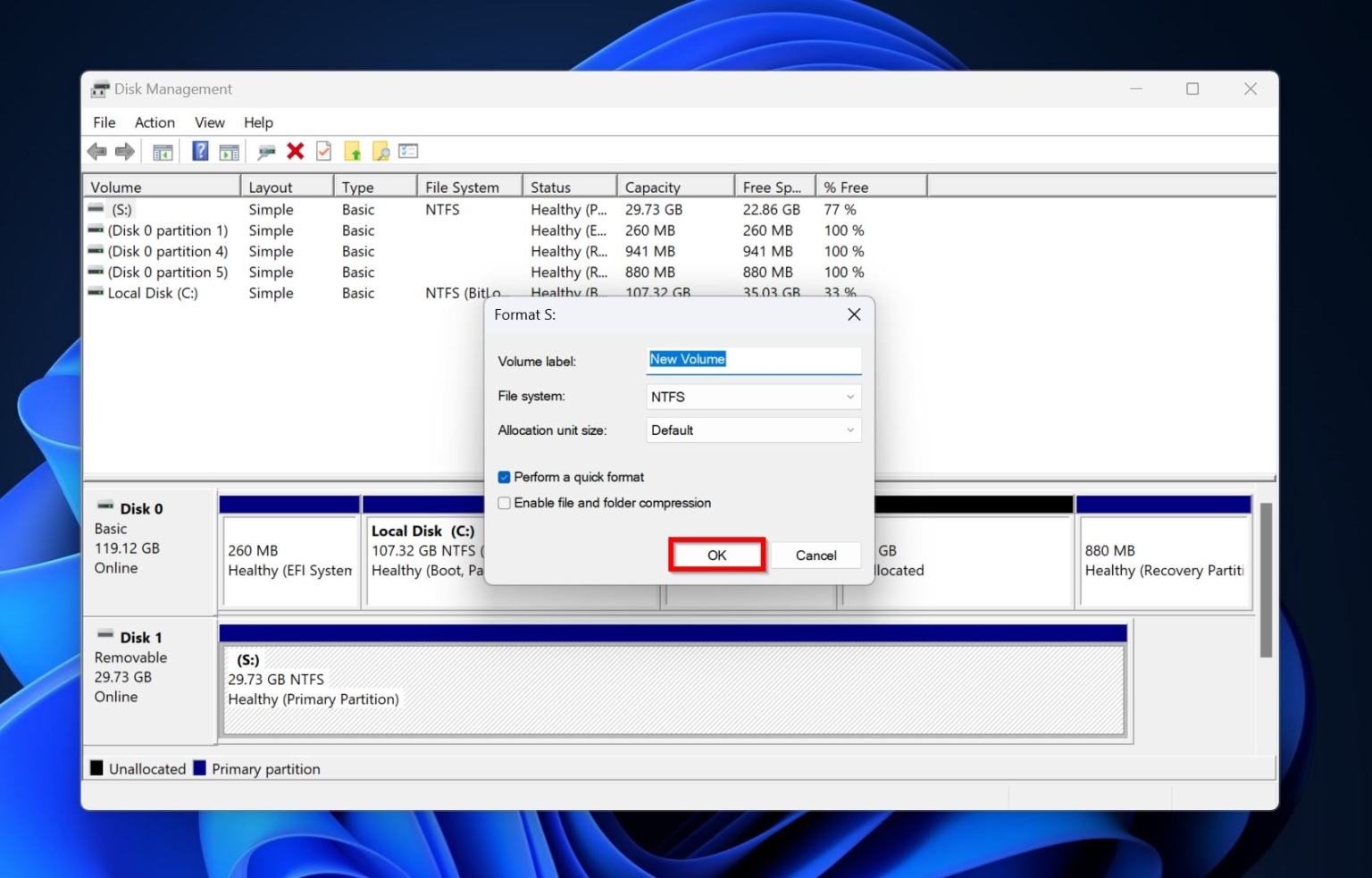
Task: Enable file and folder compression
Action: click(504, 503)
